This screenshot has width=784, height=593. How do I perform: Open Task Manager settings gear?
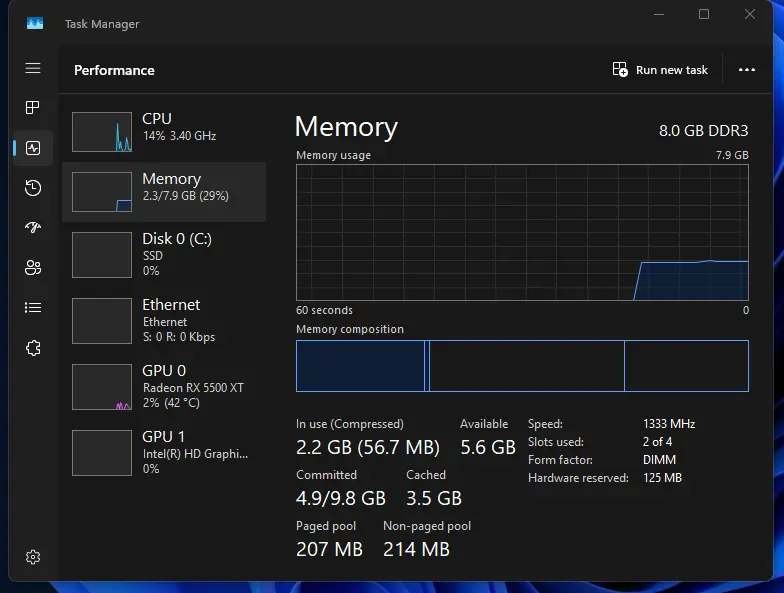tap(33, 557)
